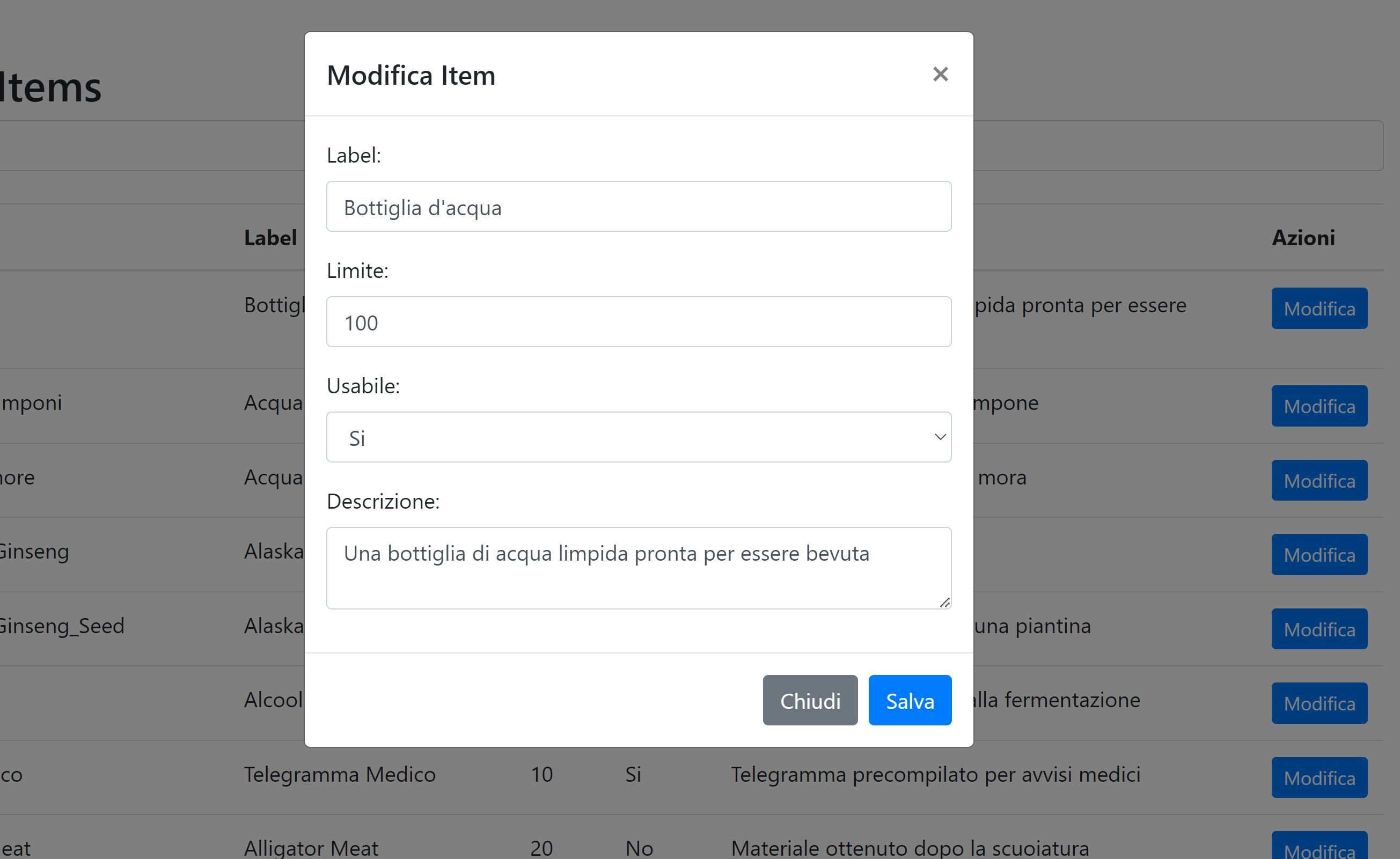Image resolution: width=1400 pixels, height=859 pixels.
Task: Click Modifica for the Telegramma Medico row
Action: click(1320, 778)
